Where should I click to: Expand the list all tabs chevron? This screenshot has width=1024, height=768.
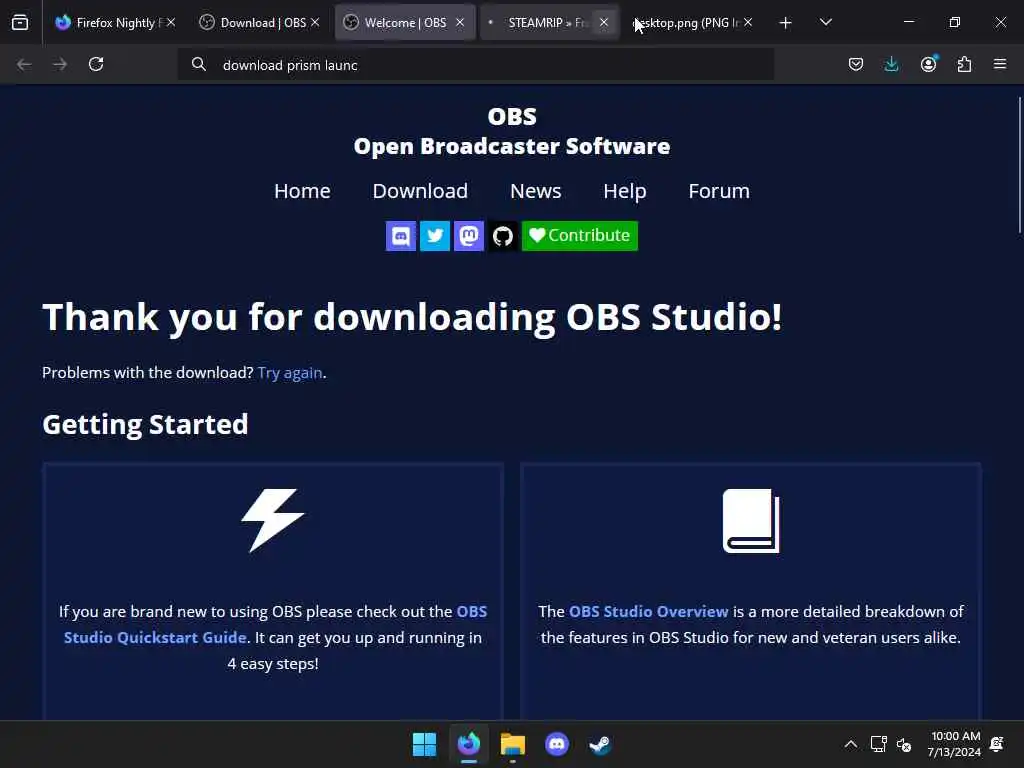tap(825, 22)
